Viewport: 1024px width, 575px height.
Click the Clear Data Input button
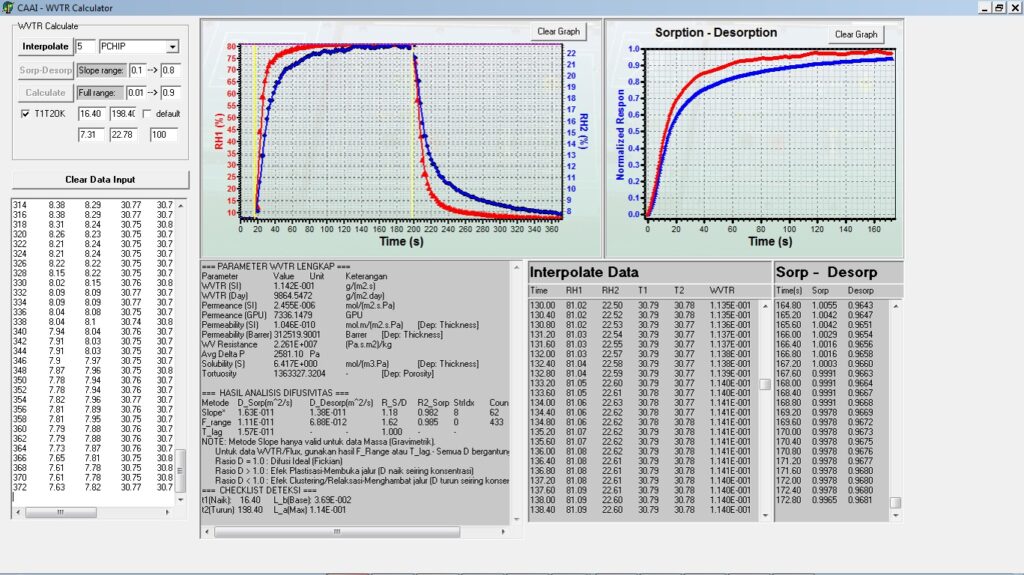[x=100, y=180]
